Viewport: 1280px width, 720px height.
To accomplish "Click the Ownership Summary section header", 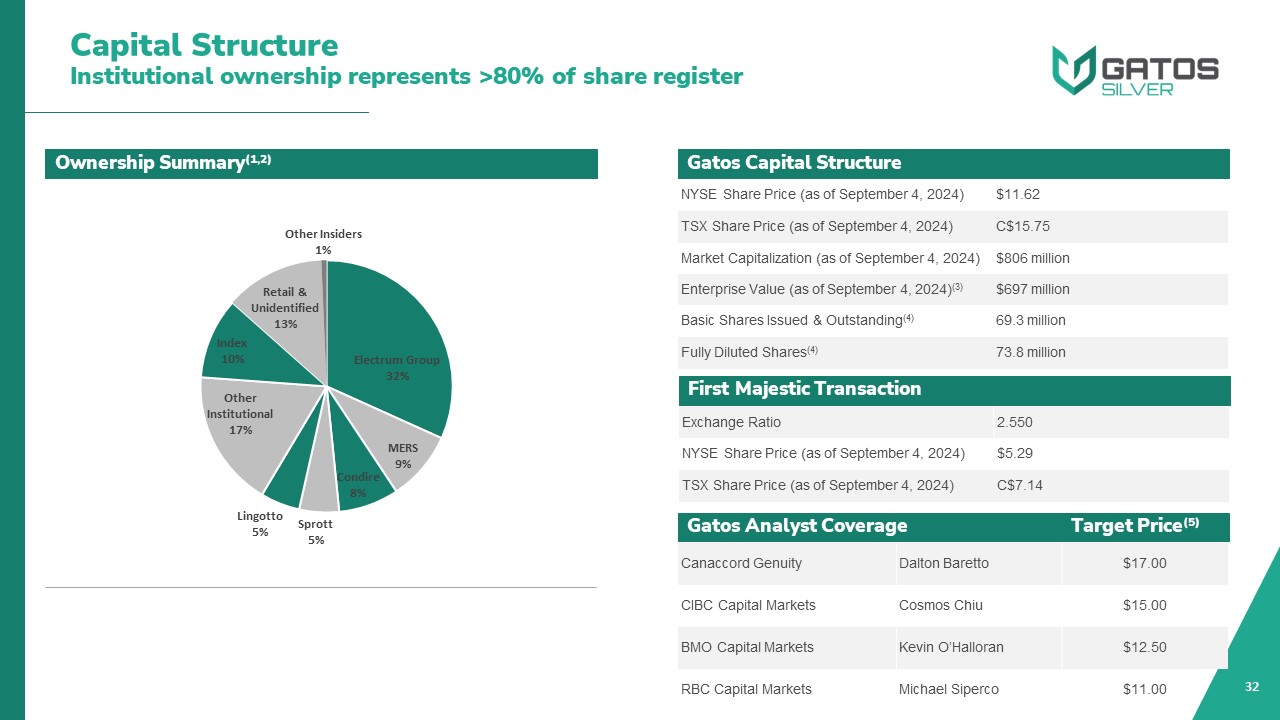I will [163, 163].
